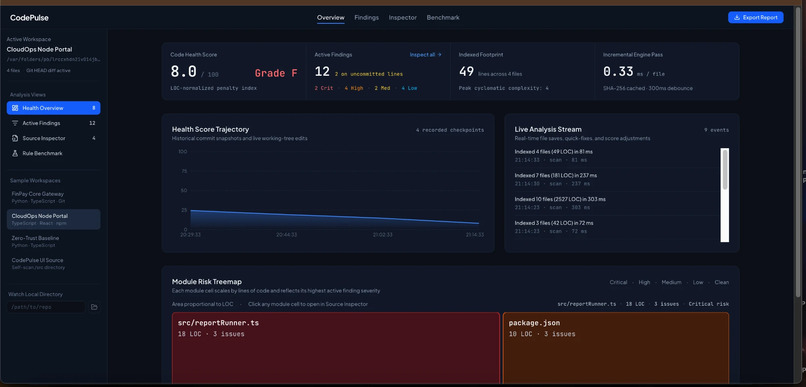Click the High legend entry

pyautogui.click(x=644, y=282)
